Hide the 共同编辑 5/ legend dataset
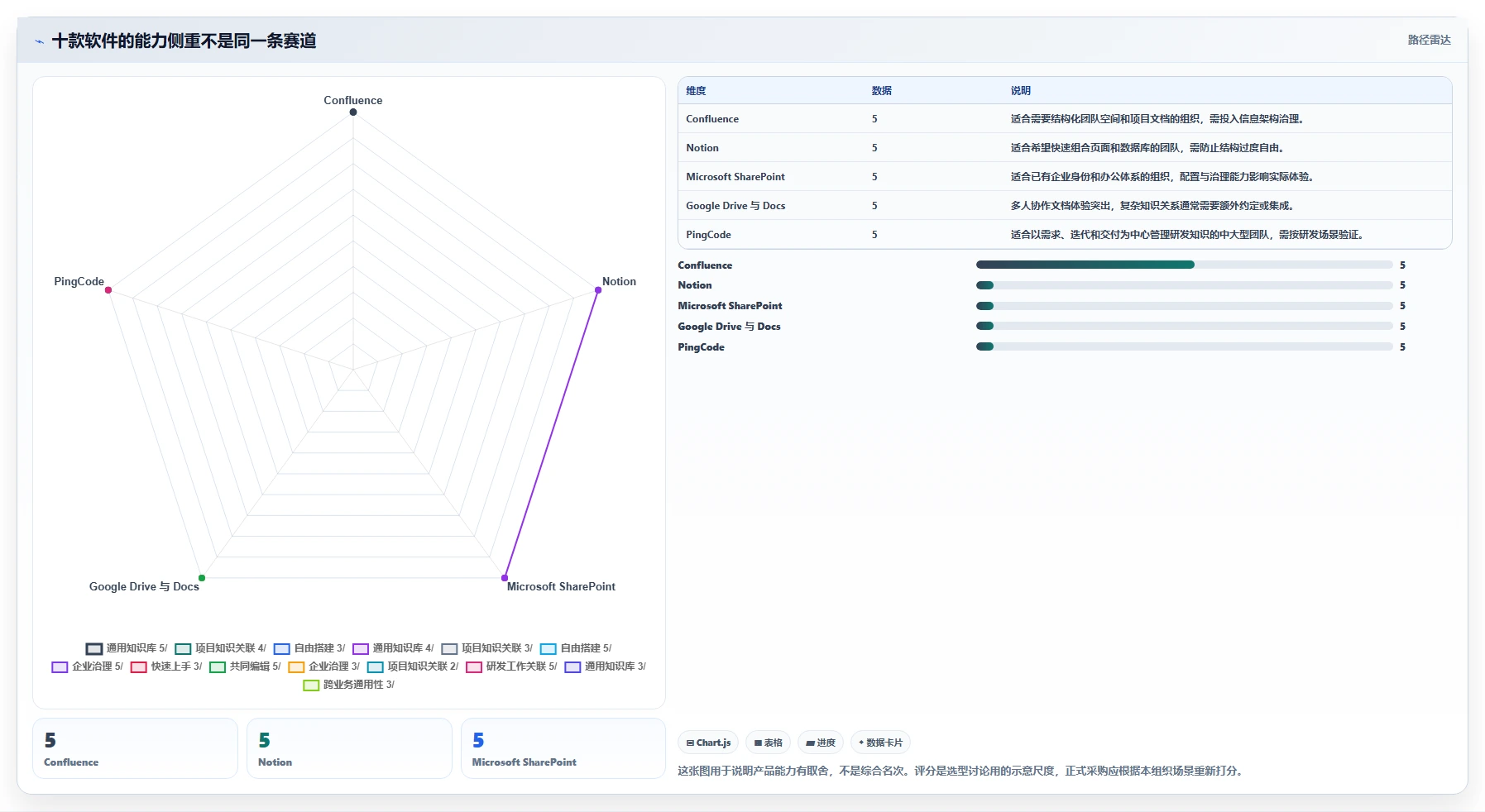The height and width of the screenshot is (812, 1485). (246, 666)
